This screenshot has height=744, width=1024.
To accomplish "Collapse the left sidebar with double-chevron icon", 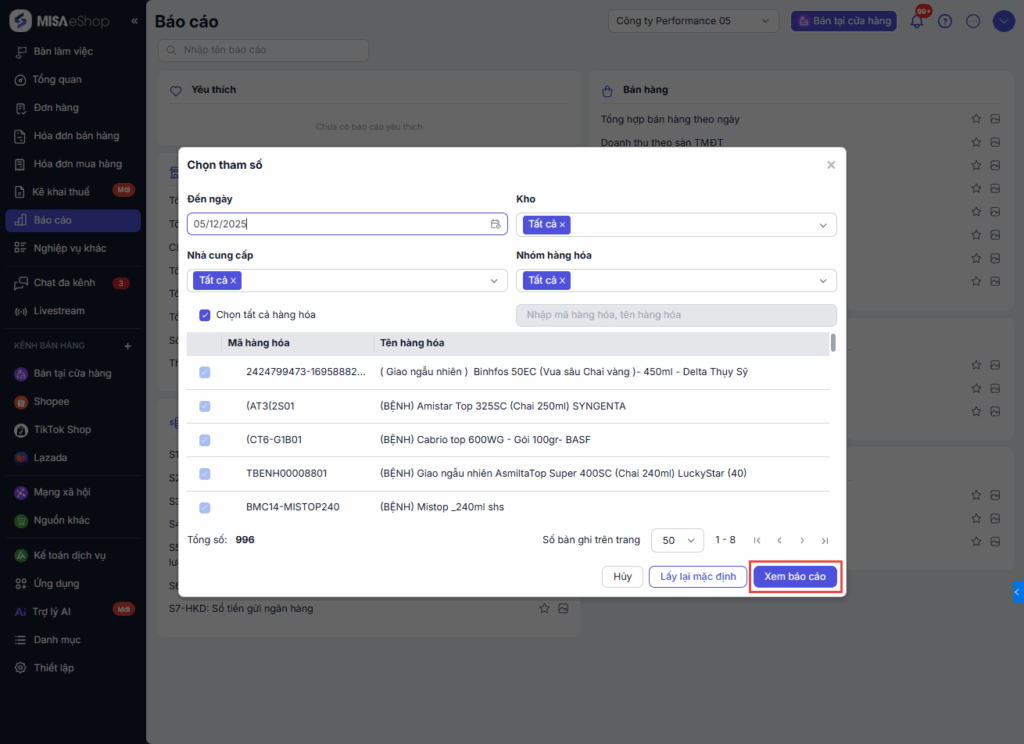I will pyautogui.click(x=135, y=21).
